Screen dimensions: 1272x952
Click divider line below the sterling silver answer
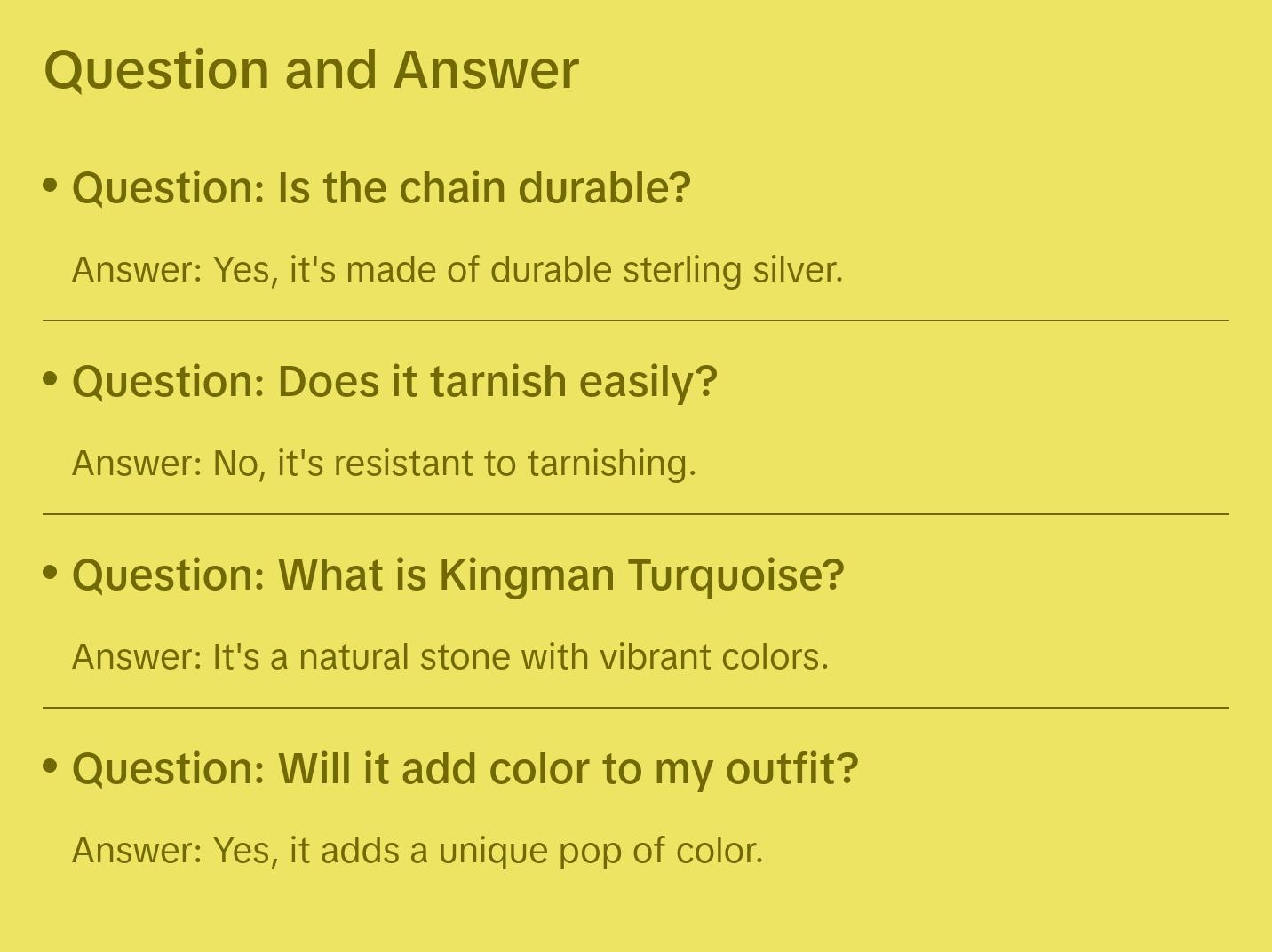coord(636,321)
